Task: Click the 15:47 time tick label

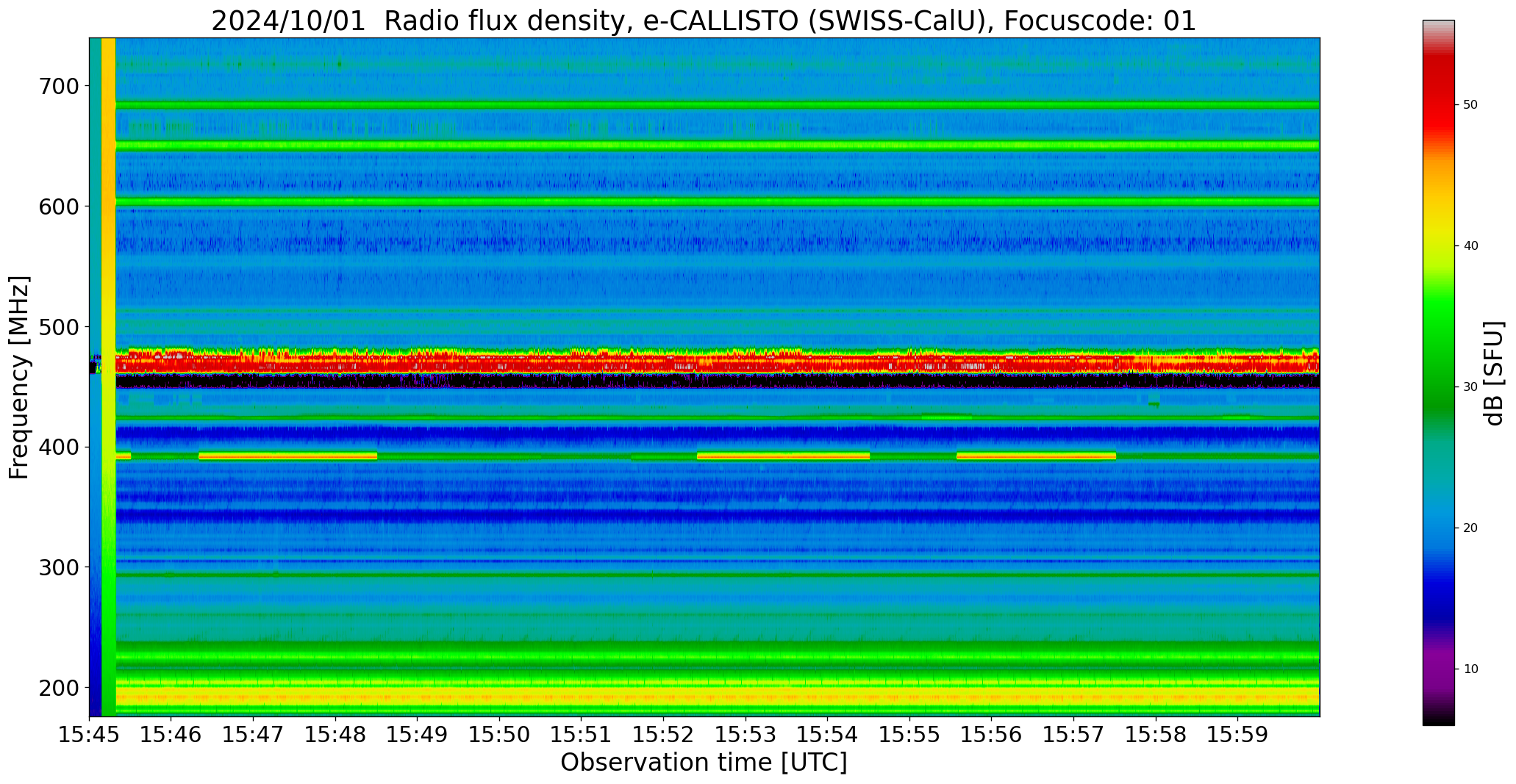Action: click(254, 735)
